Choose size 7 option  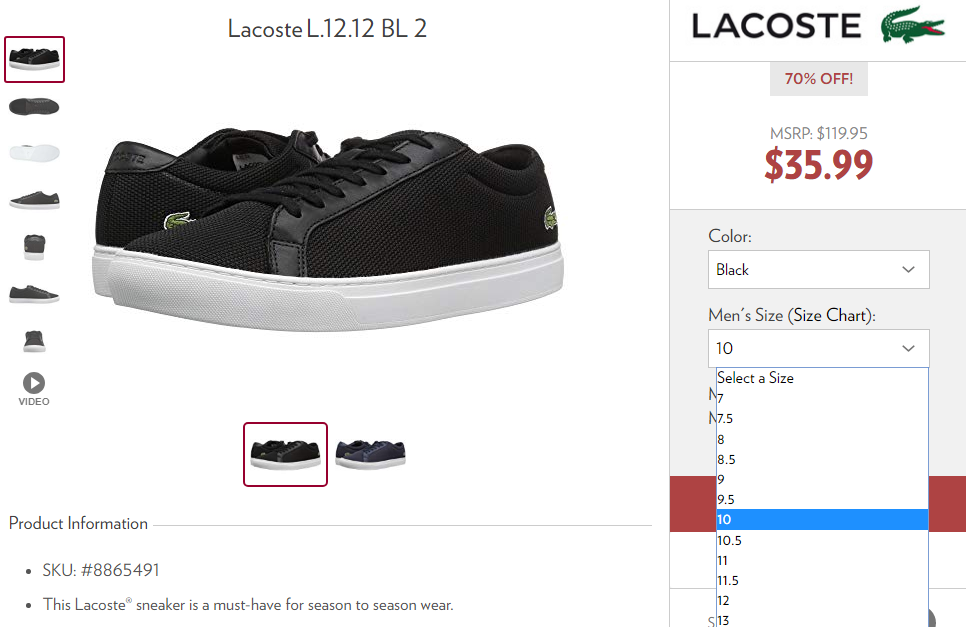[822, 398]
